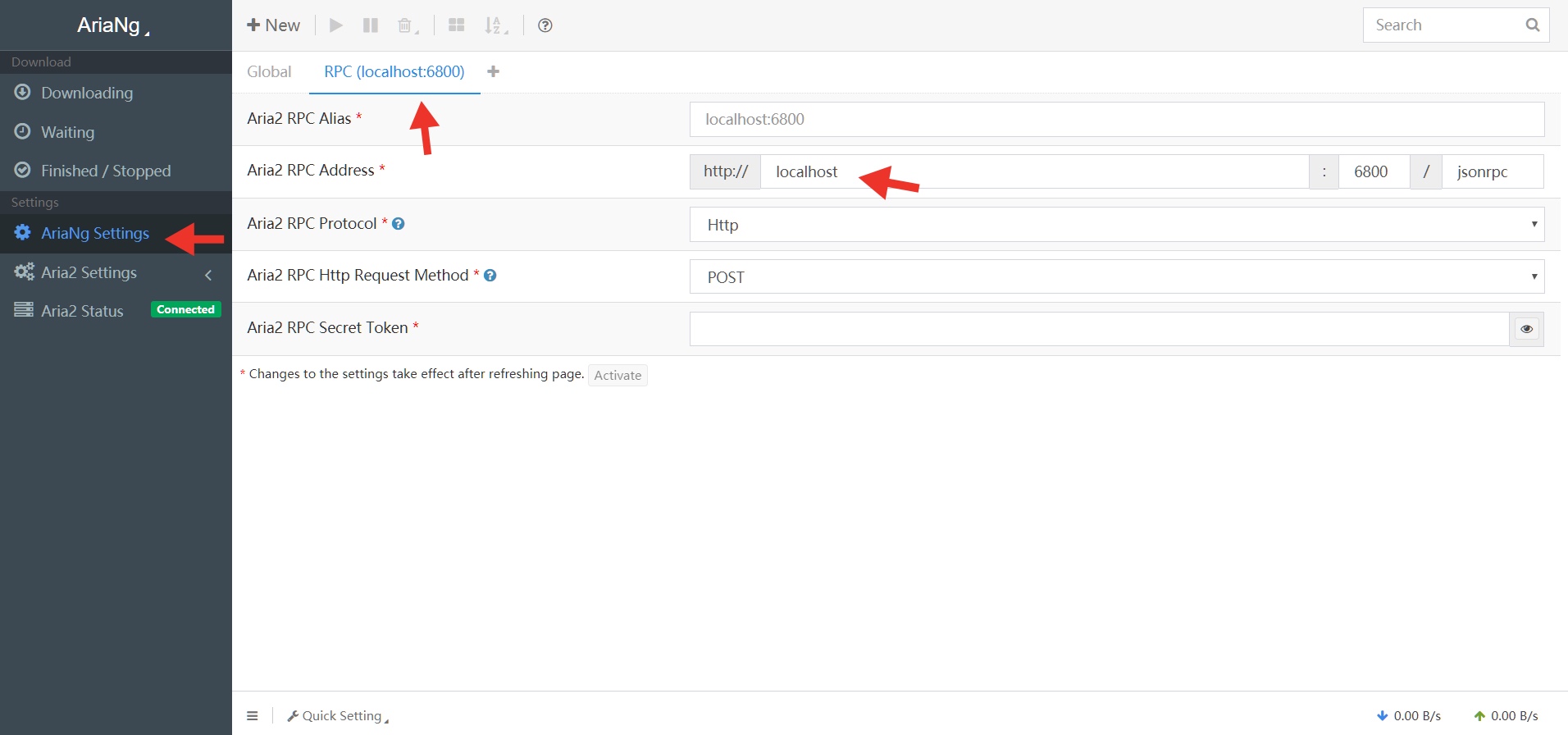This screenshot has height=735, width=1568.
Task: Click the Aria2 Status server icon
Action: [24, 309]
